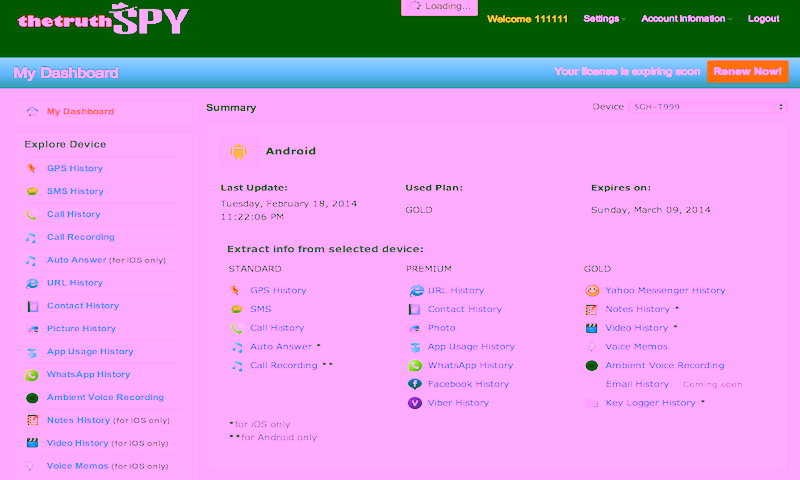800x480 pixels.
Task: Expand the Settings menu in header
Action: tap(604, 19)
